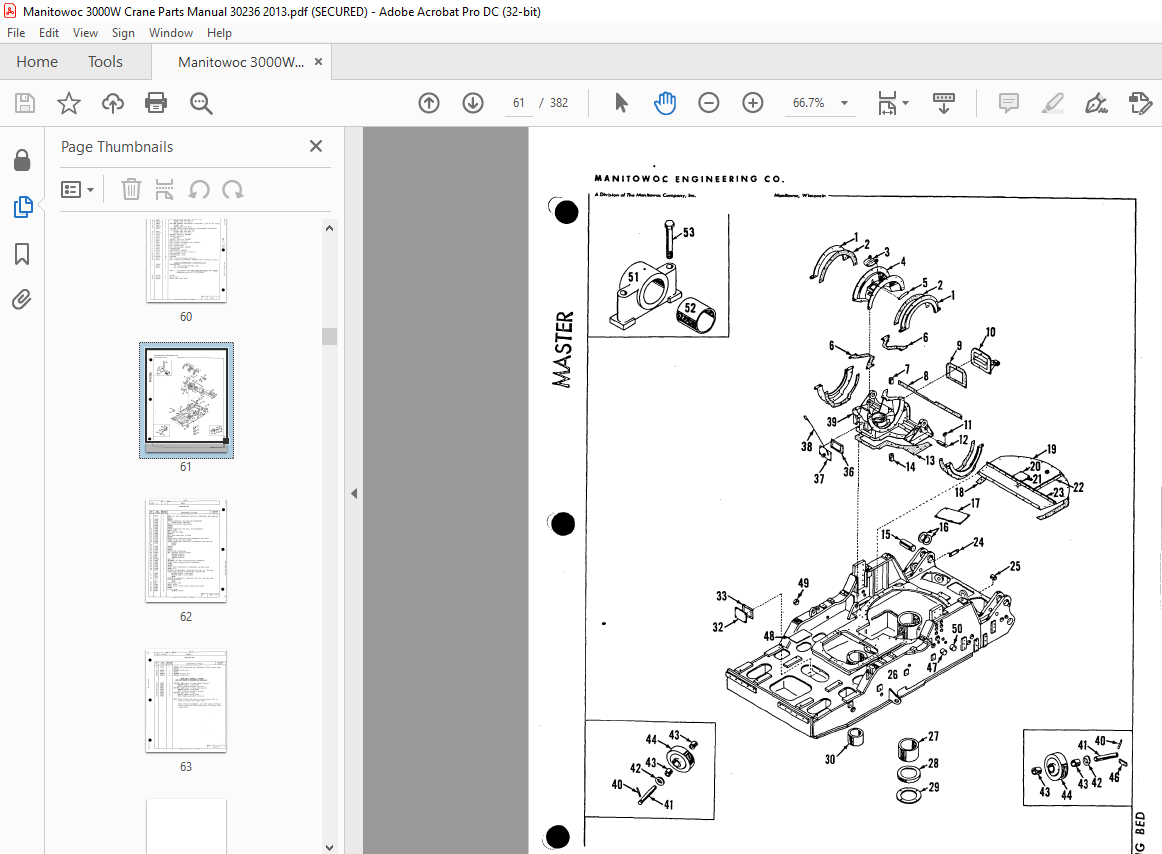1162x854 pixels.
Task: Zoom out with minus icon
Action: 708,103
